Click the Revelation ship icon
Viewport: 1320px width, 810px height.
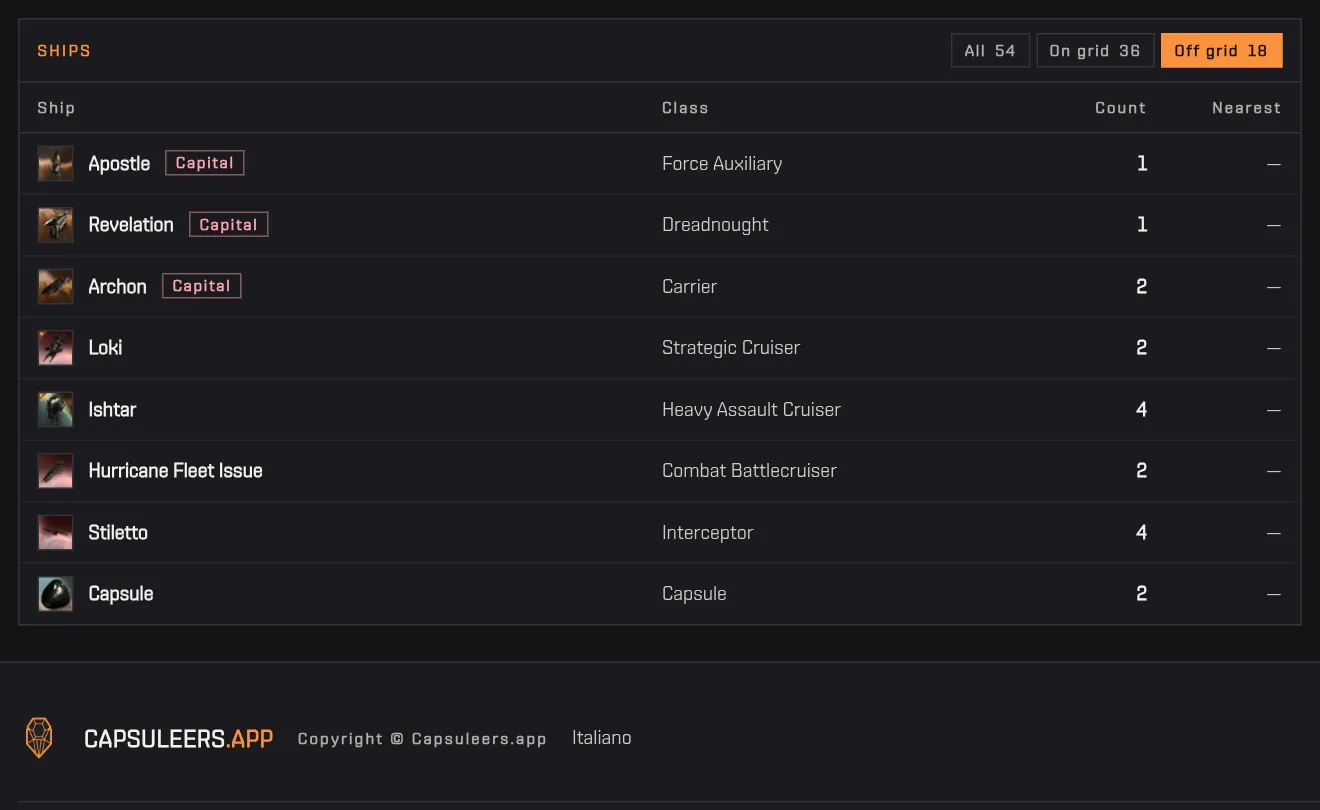click(55, 225)
